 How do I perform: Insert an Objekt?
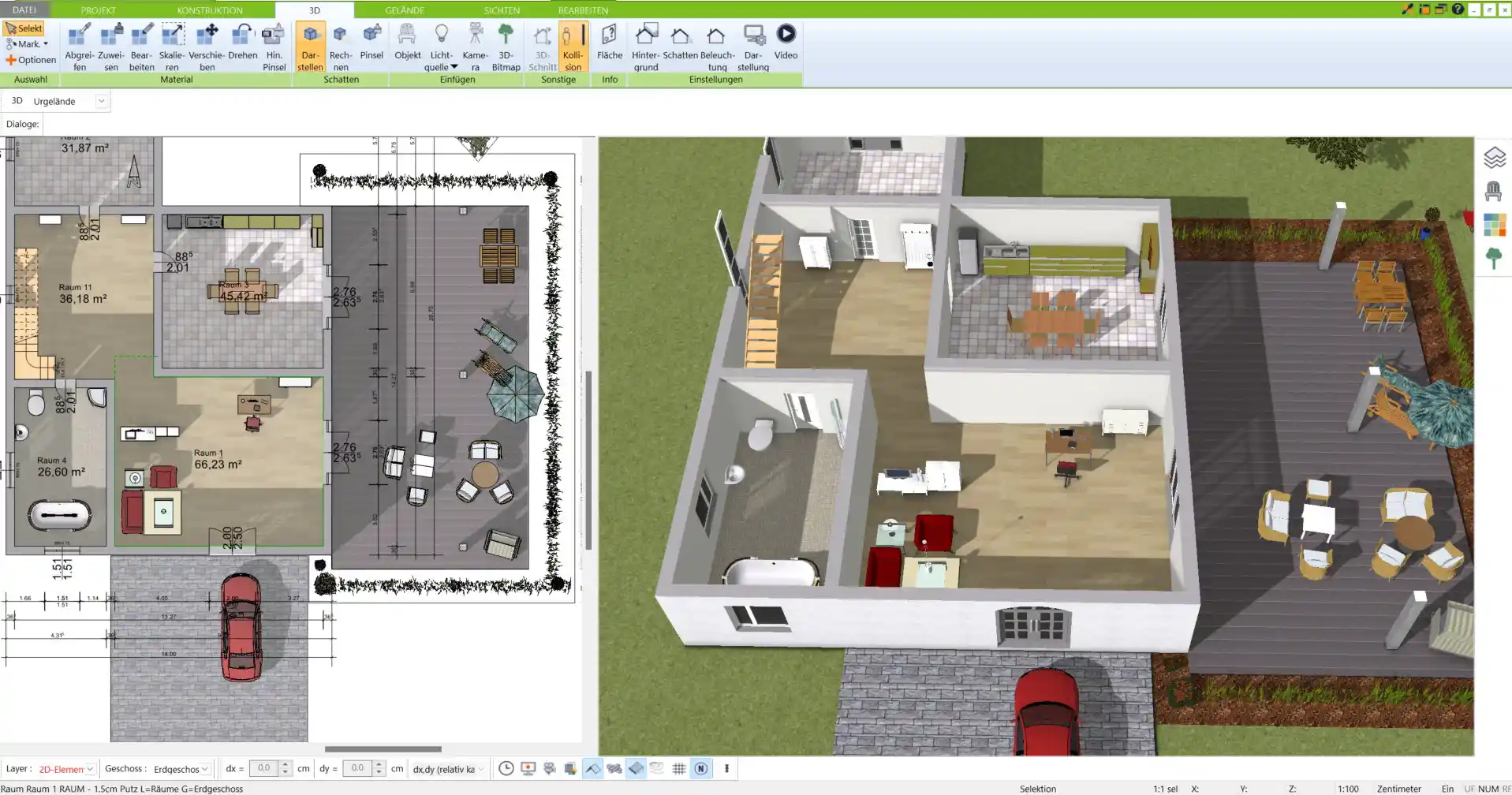408,42
